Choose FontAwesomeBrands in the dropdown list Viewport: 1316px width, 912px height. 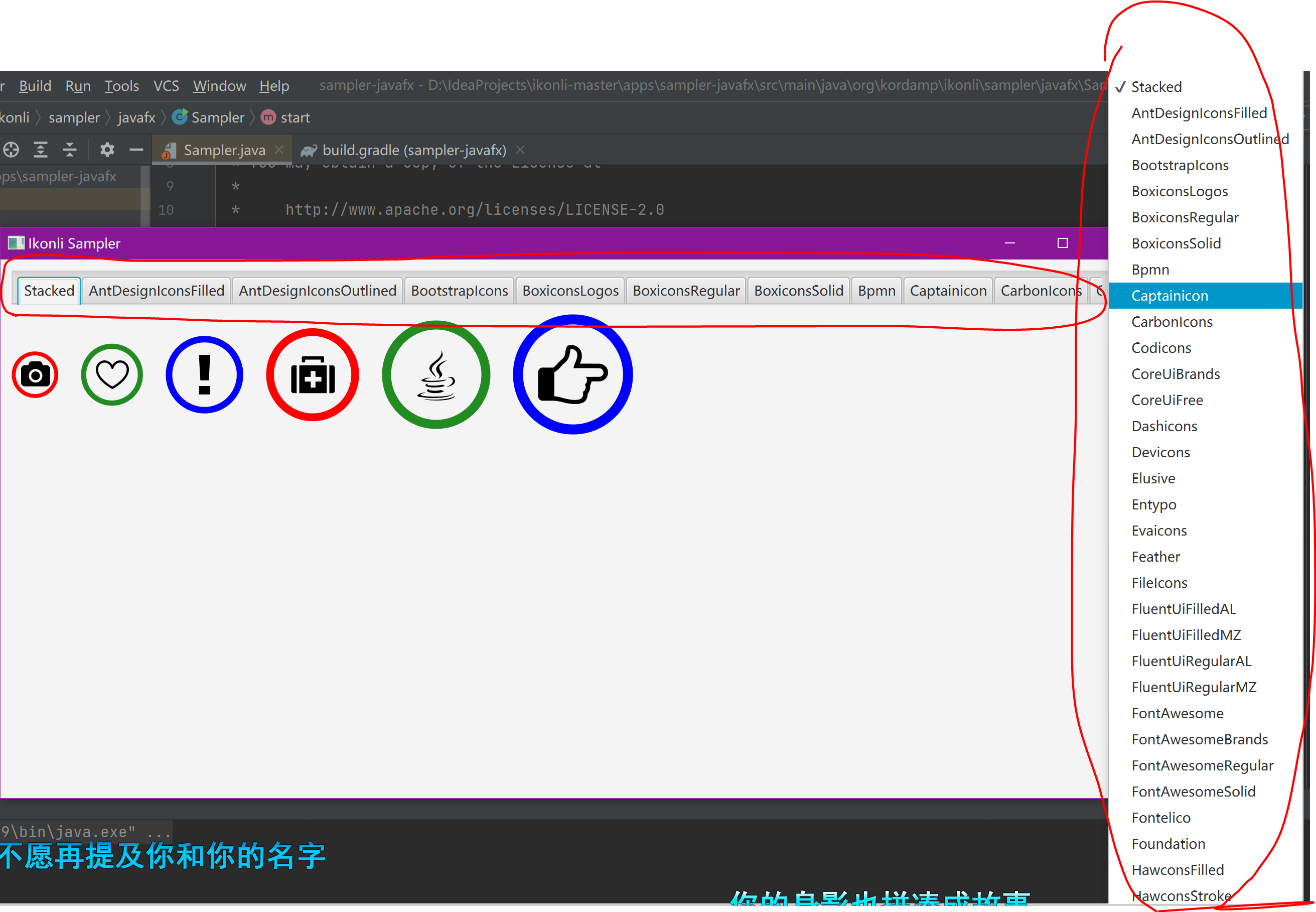tap(1205, 739)
